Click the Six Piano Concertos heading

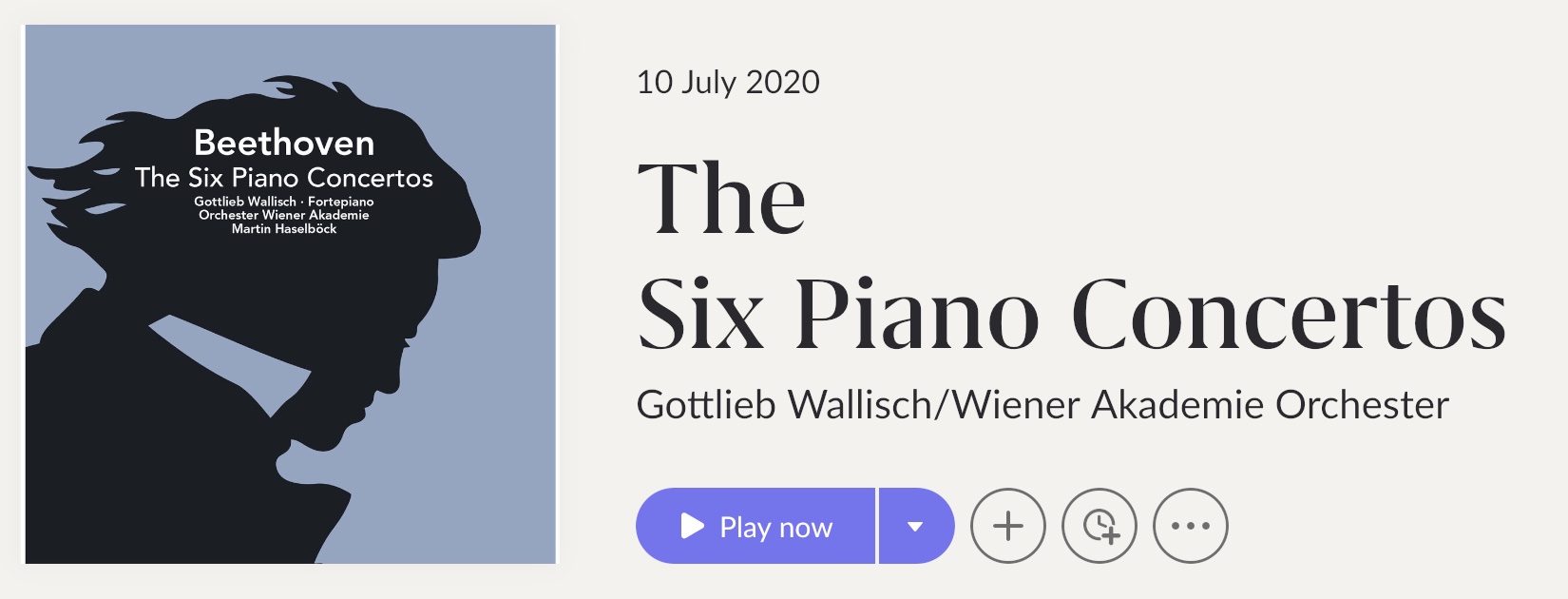(1072, 257)
